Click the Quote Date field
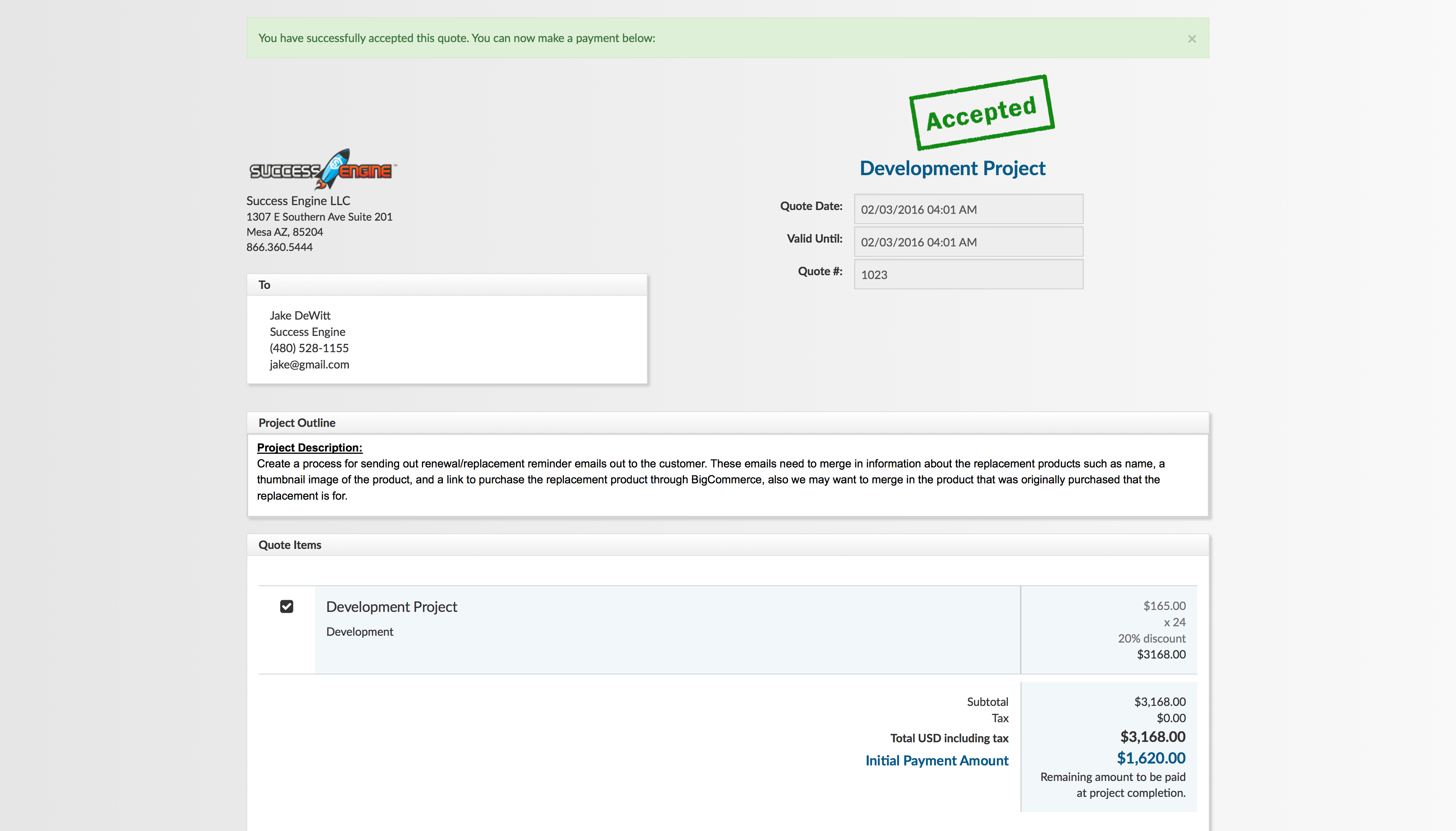The image size is (1456, 831). click(968, 210)
